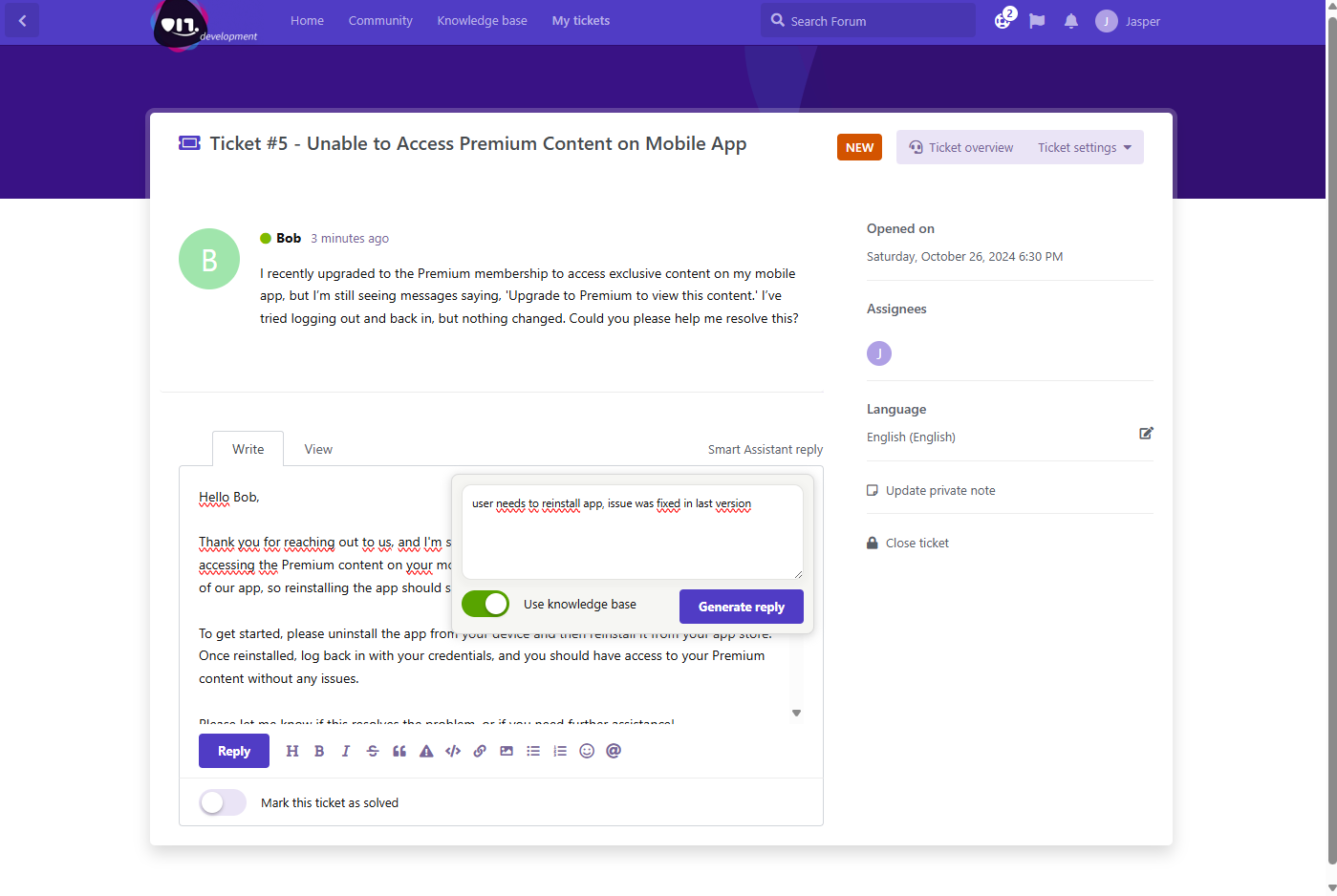This screenshot has width=1337, height=896.
Task: Click the "Hello Bob," line in the editor
Action: 229,497
